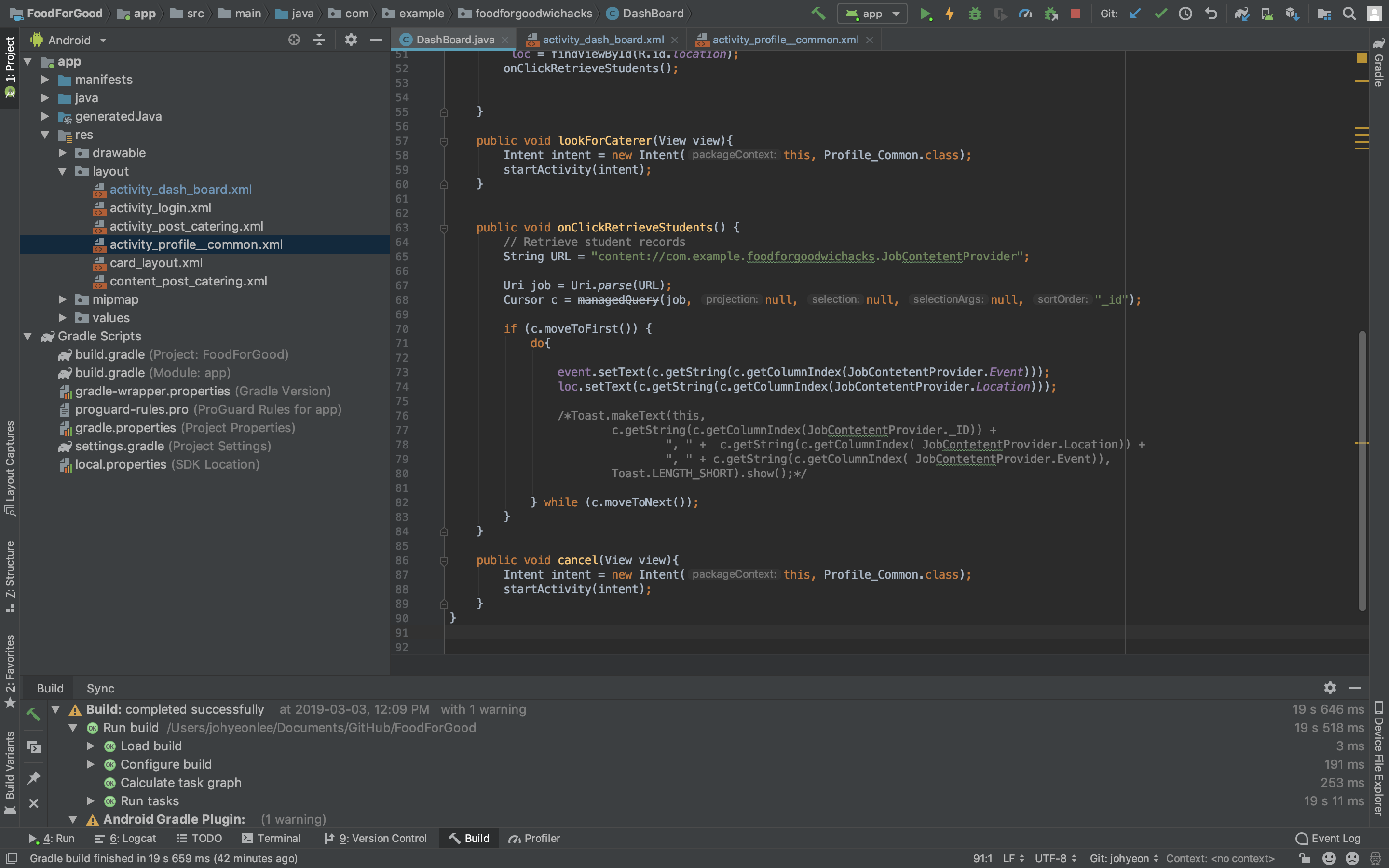Open the Sync tab in Build panel
Screen dimensions: 1389x868
point(100,688)
